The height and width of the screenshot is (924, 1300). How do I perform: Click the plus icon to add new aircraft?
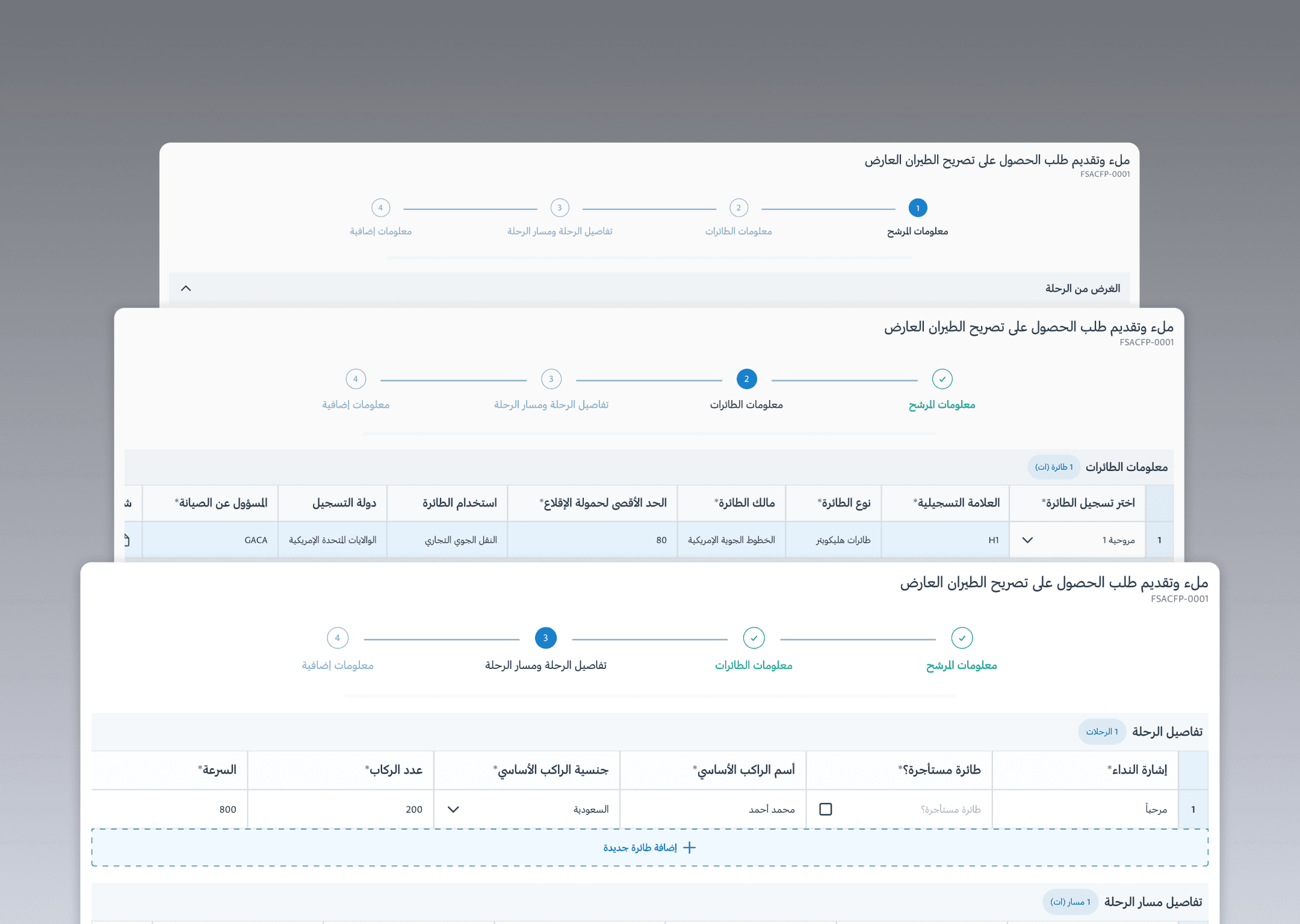pyautogui.click(x=688, y=848)
